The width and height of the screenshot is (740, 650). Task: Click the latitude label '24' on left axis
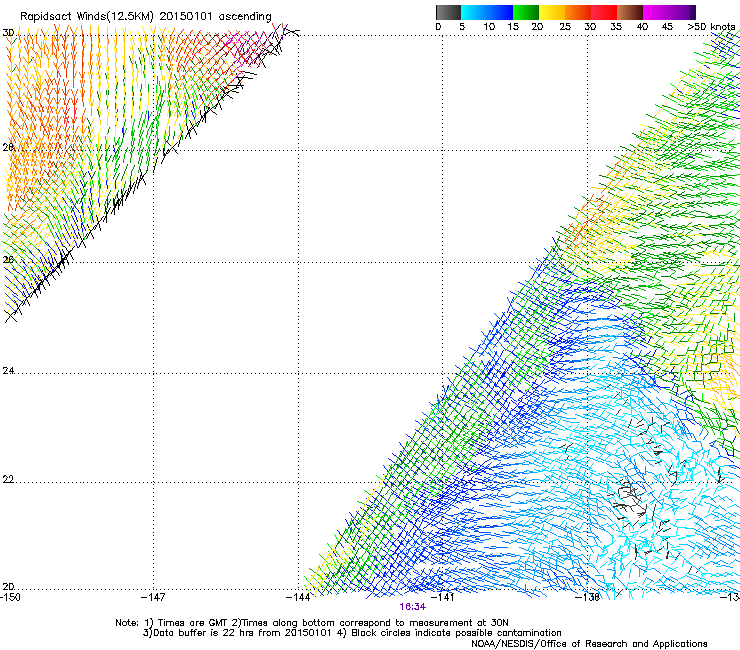pos(8,371)
